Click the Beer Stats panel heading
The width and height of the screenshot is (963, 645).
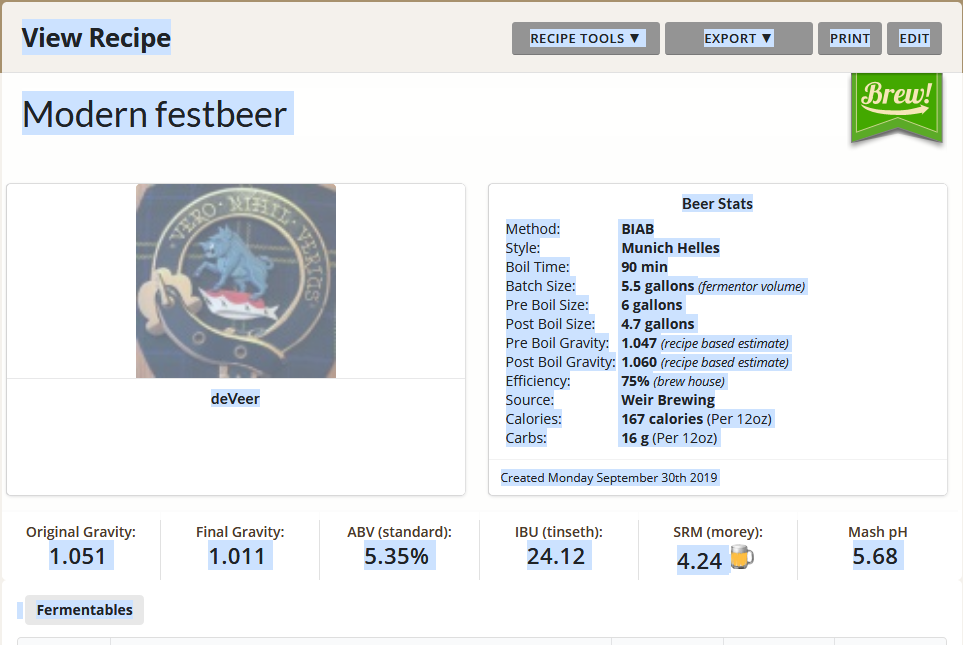pos(717,204)
